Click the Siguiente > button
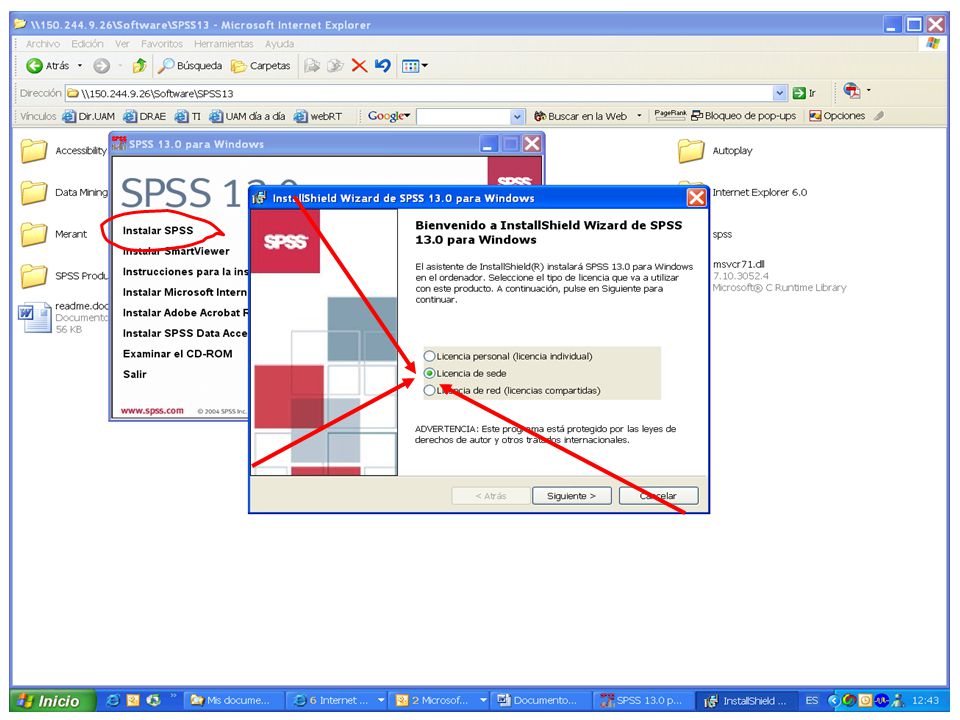Viewport: 960px width, 720px height. [571, 496]
